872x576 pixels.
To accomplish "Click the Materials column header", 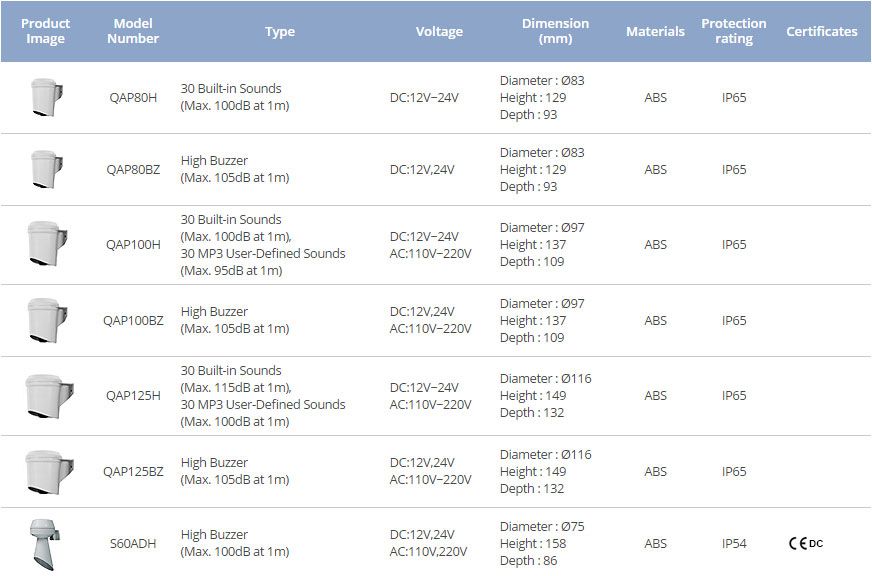I will coord(655,31).
